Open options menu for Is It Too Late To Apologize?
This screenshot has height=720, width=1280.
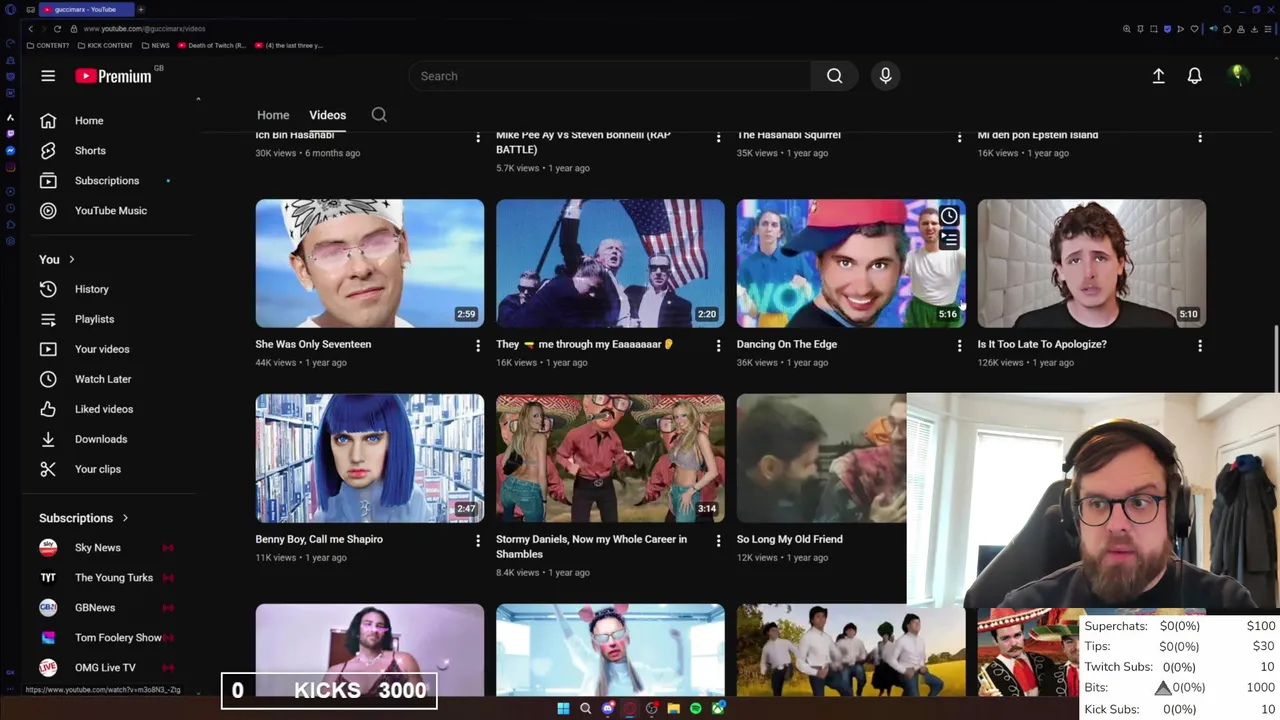click(1200, 346)
